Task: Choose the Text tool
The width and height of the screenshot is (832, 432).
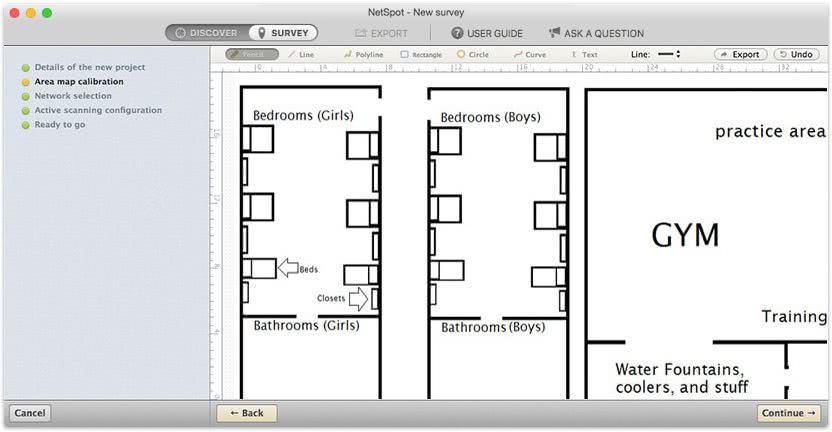Action: click(x=584, y=54)
